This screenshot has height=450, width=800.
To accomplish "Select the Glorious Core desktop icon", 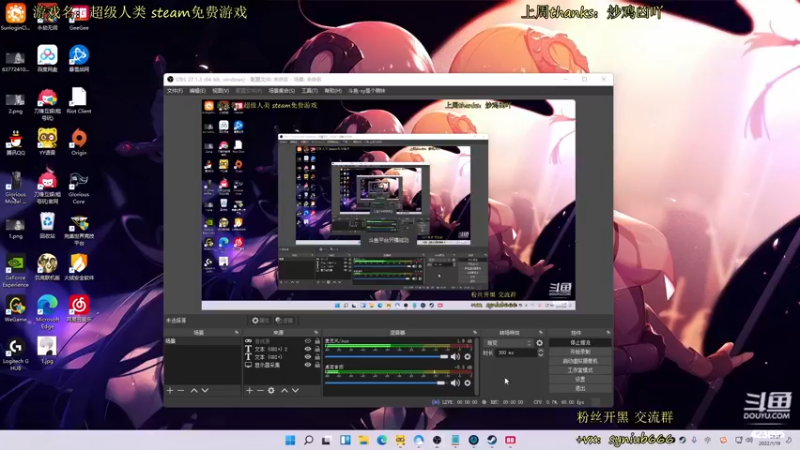I will pyautogui.click(x=79, y=187).
